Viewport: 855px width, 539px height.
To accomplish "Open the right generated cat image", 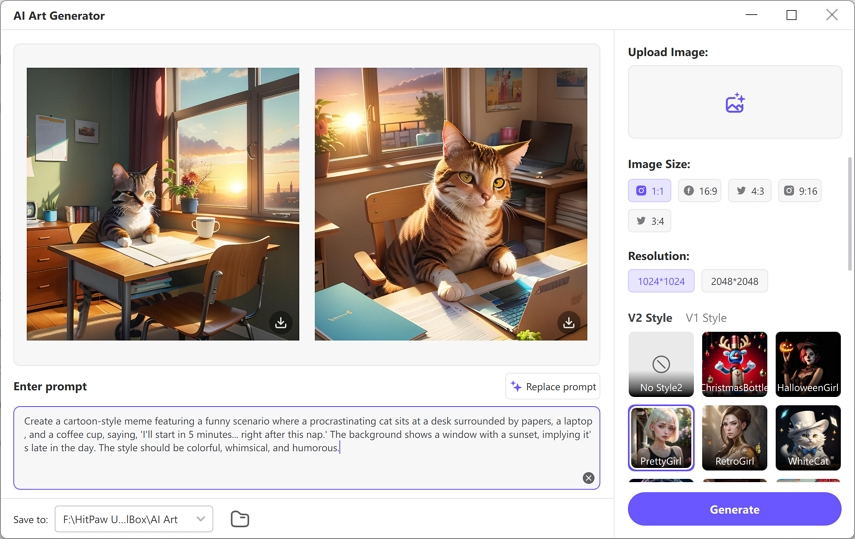I will 451,203.
